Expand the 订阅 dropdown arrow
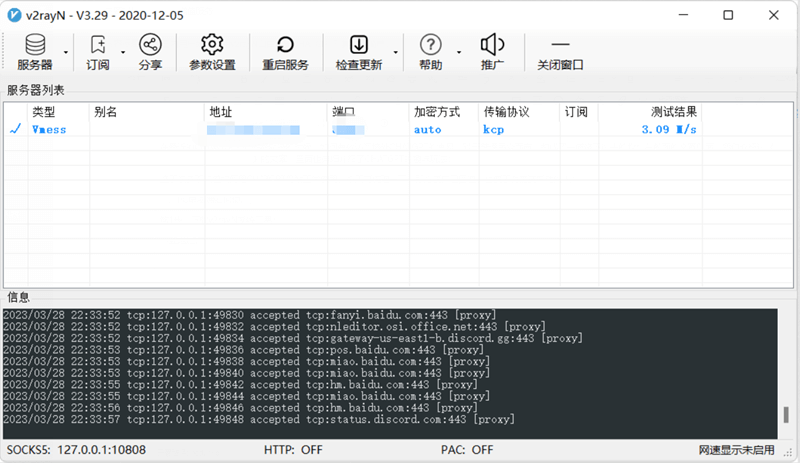The width and height of the screenshot is (800, 463). click(123, 53)
